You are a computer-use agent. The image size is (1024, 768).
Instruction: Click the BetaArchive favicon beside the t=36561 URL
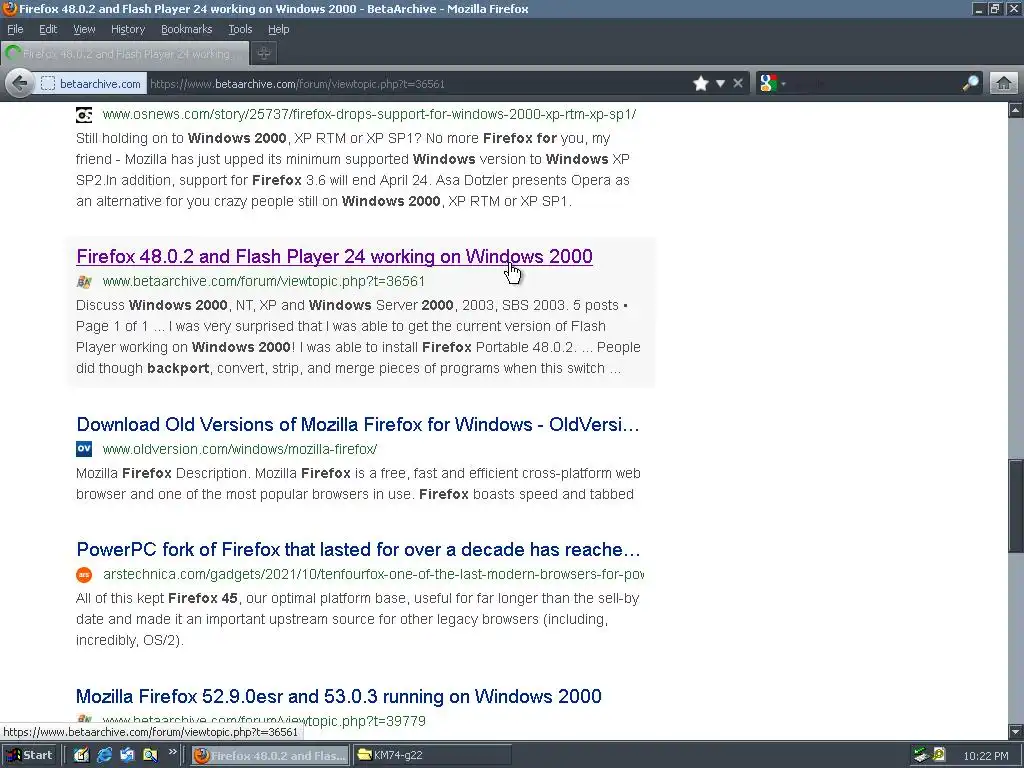click(84, 281)
